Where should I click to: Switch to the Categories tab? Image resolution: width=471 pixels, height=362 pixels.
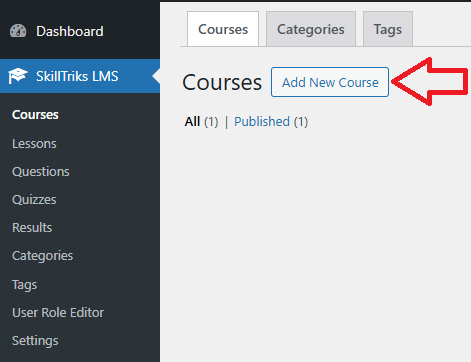(311, 29)
